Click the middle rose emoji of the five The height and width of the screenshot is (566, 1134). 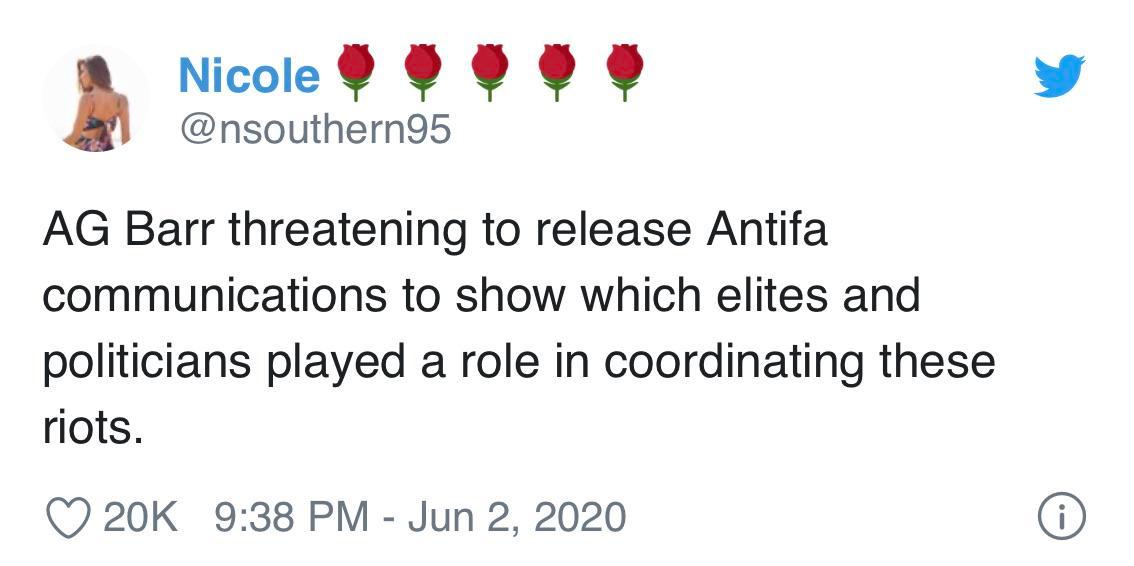[x=489, y=72]
